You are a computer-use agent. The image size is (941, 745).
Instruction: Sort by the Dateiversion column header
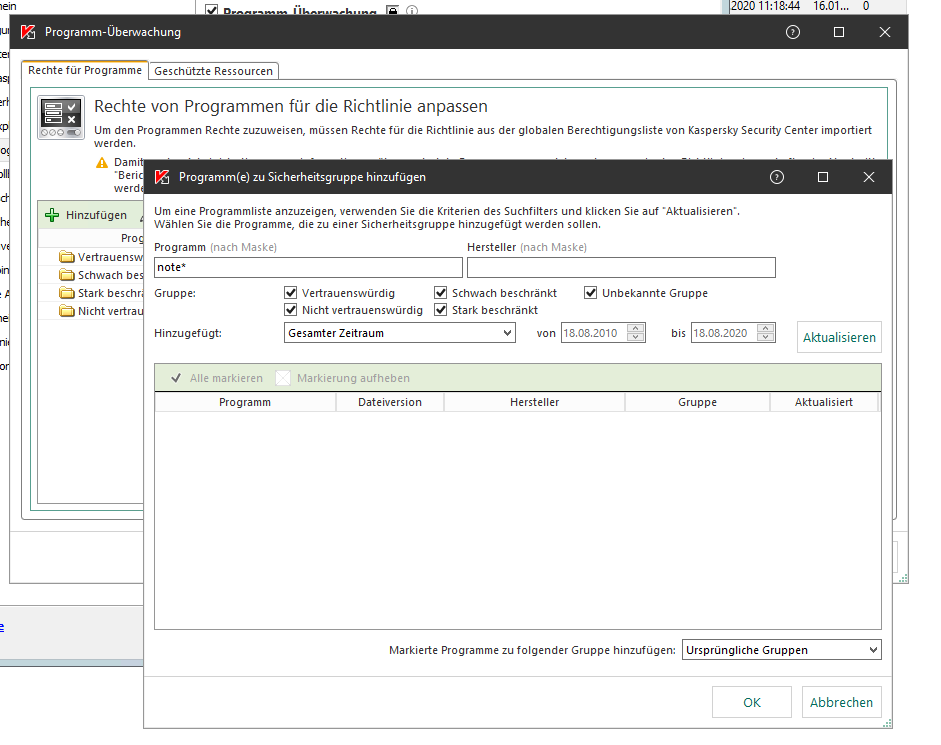[389, 402]
